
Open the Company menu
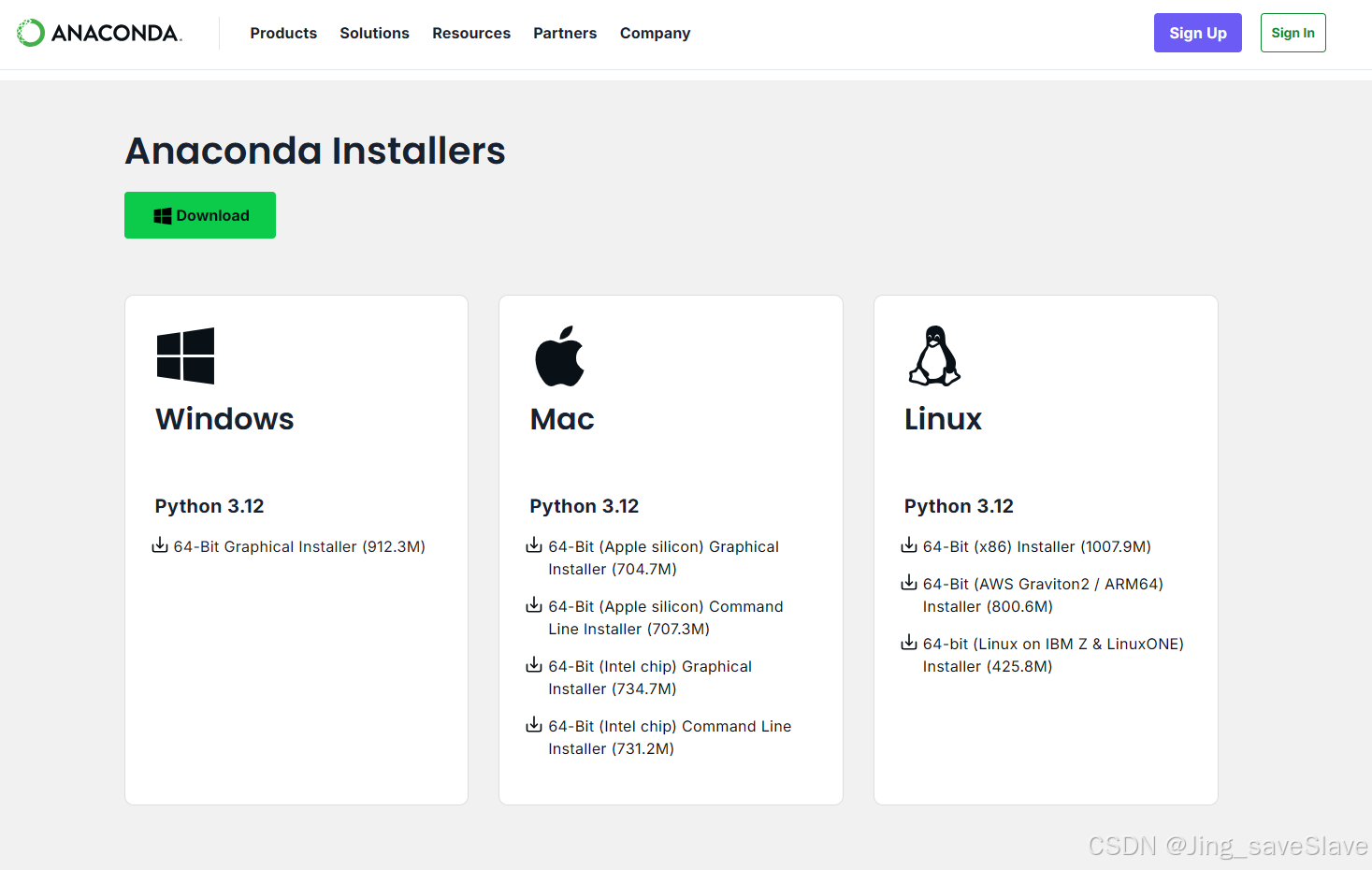(655, 33)
